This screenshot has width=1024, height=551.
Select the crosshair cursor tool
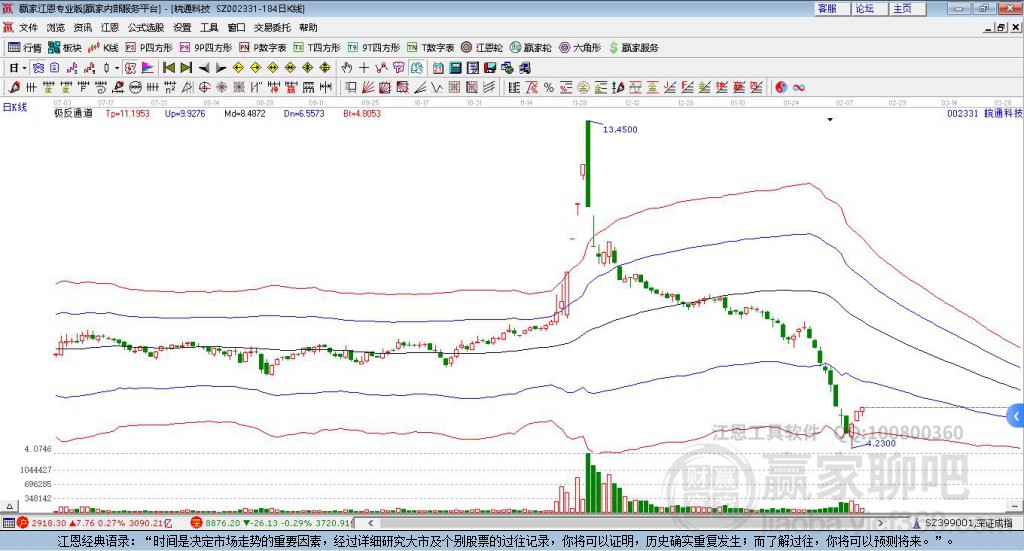[364, 68]
